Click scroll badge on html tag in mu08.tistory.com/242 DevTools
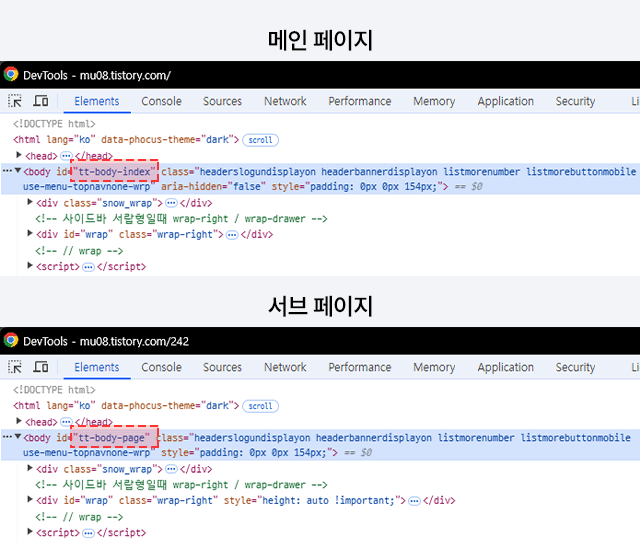Screen dimensions: 640x542 [x=260, y=406]
